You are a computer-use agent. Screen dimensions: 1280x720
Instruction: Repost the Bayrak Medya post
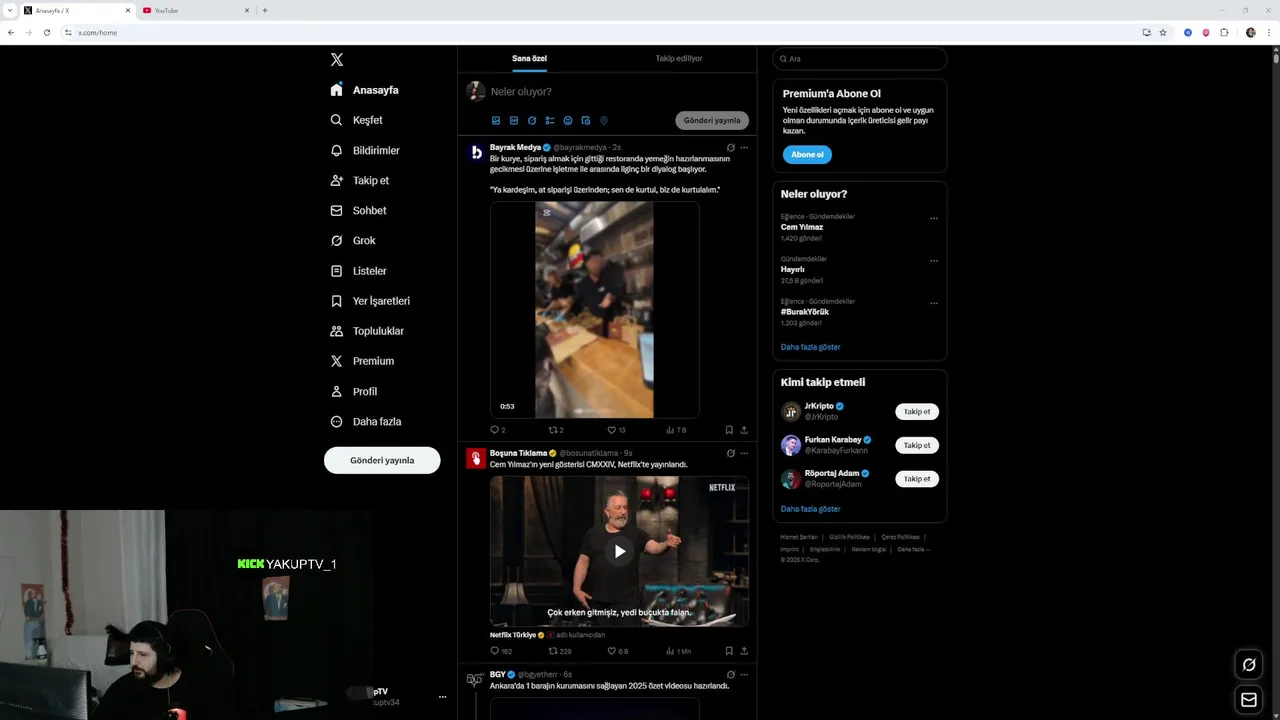tap(553, 430)
